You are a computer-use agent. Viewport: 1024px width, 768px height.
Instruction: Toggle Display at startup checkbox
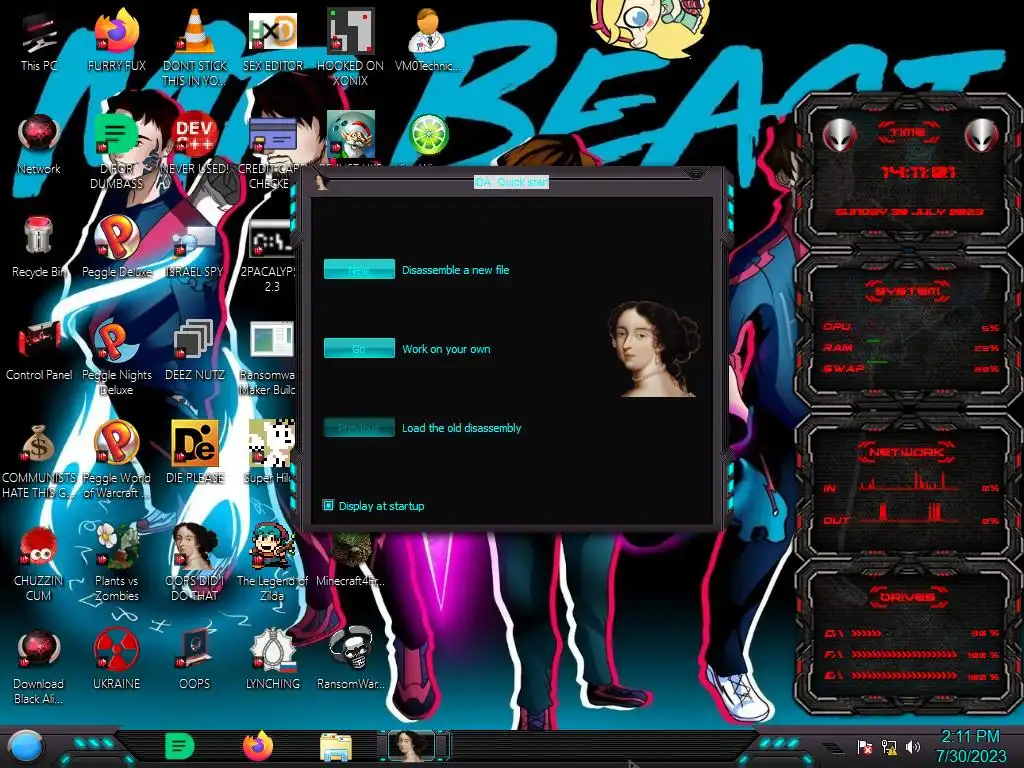[x=328, y=505]
